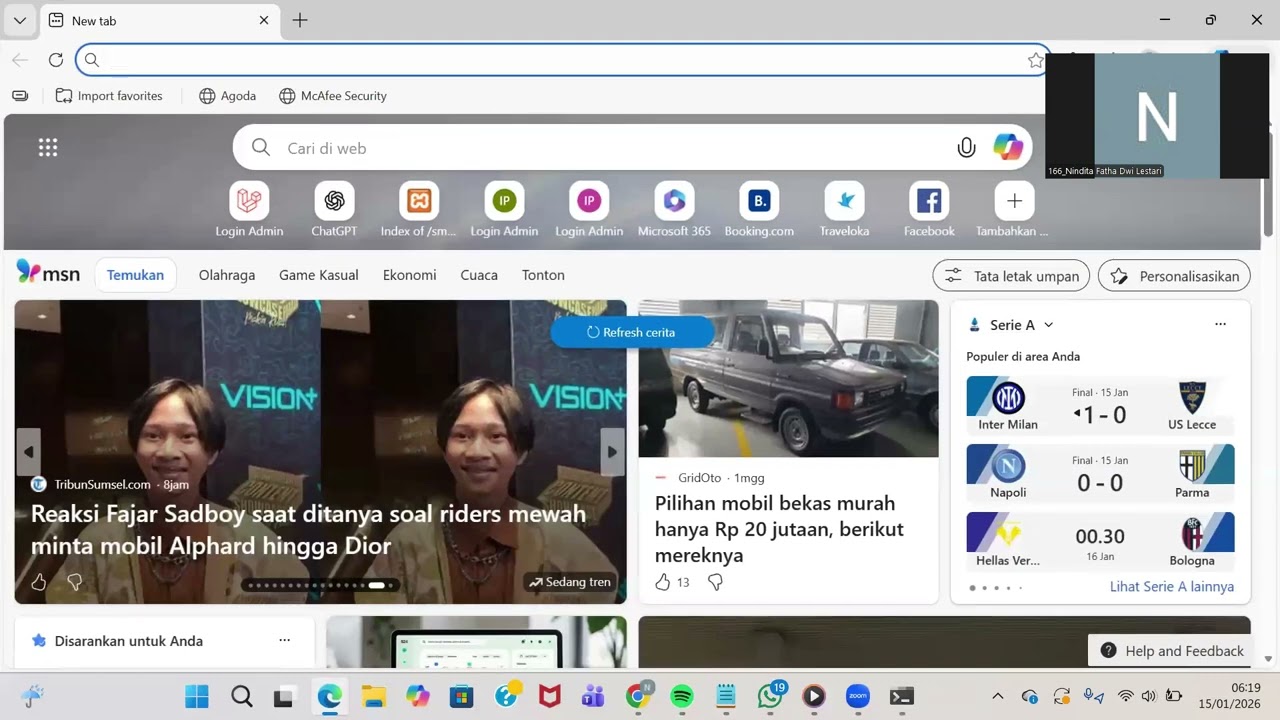The height and width of the screenshot is (720, 1280).
Task: Open the Traveloka quick link
Action: click(x=844, y=211)
